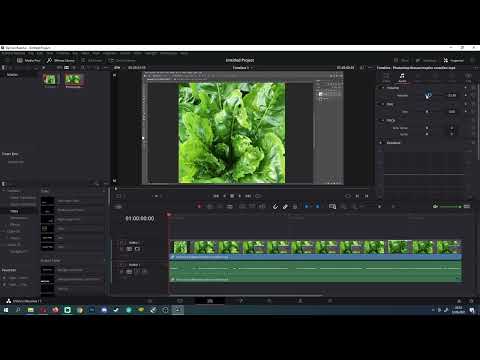480x360 pixels.
Task: Toggle the Effects Library panel button
Action: click(60, 60)
